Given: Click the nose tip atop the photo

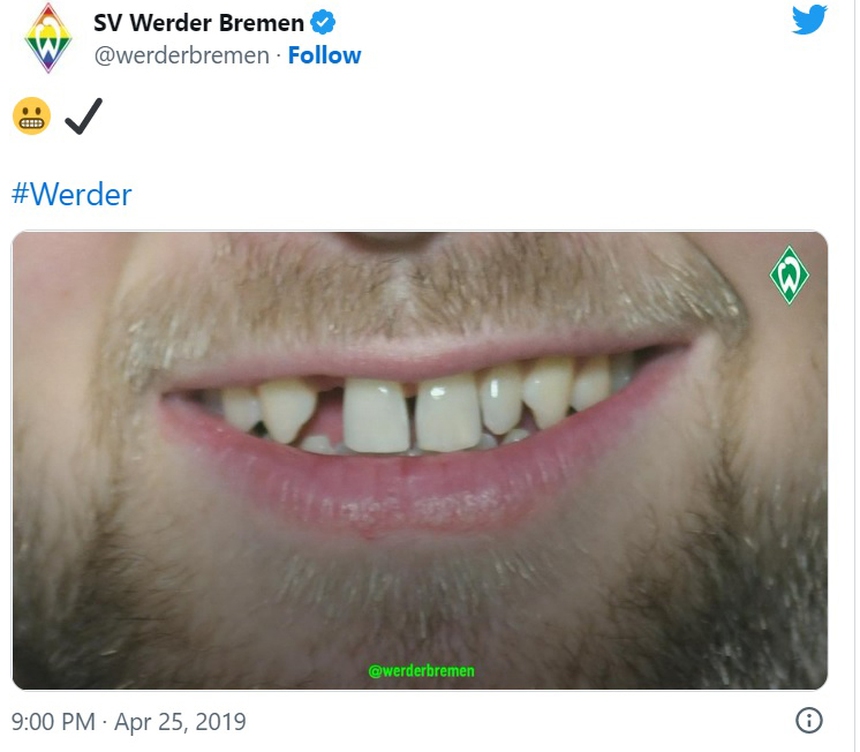Looking at the screenshot, I should click(383, 240).
